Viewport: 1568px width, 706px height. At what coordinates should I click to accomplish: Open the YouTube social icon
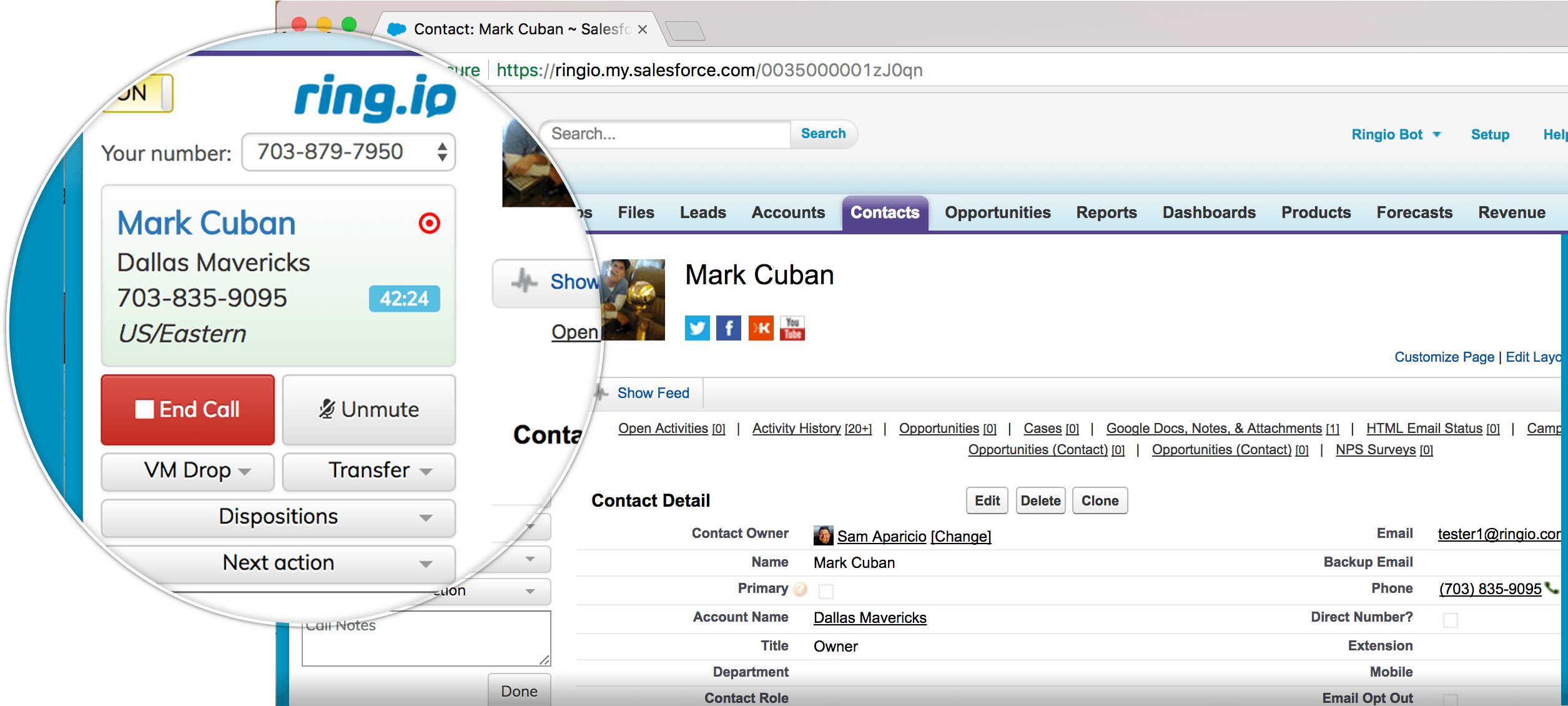tap(792, 328)
